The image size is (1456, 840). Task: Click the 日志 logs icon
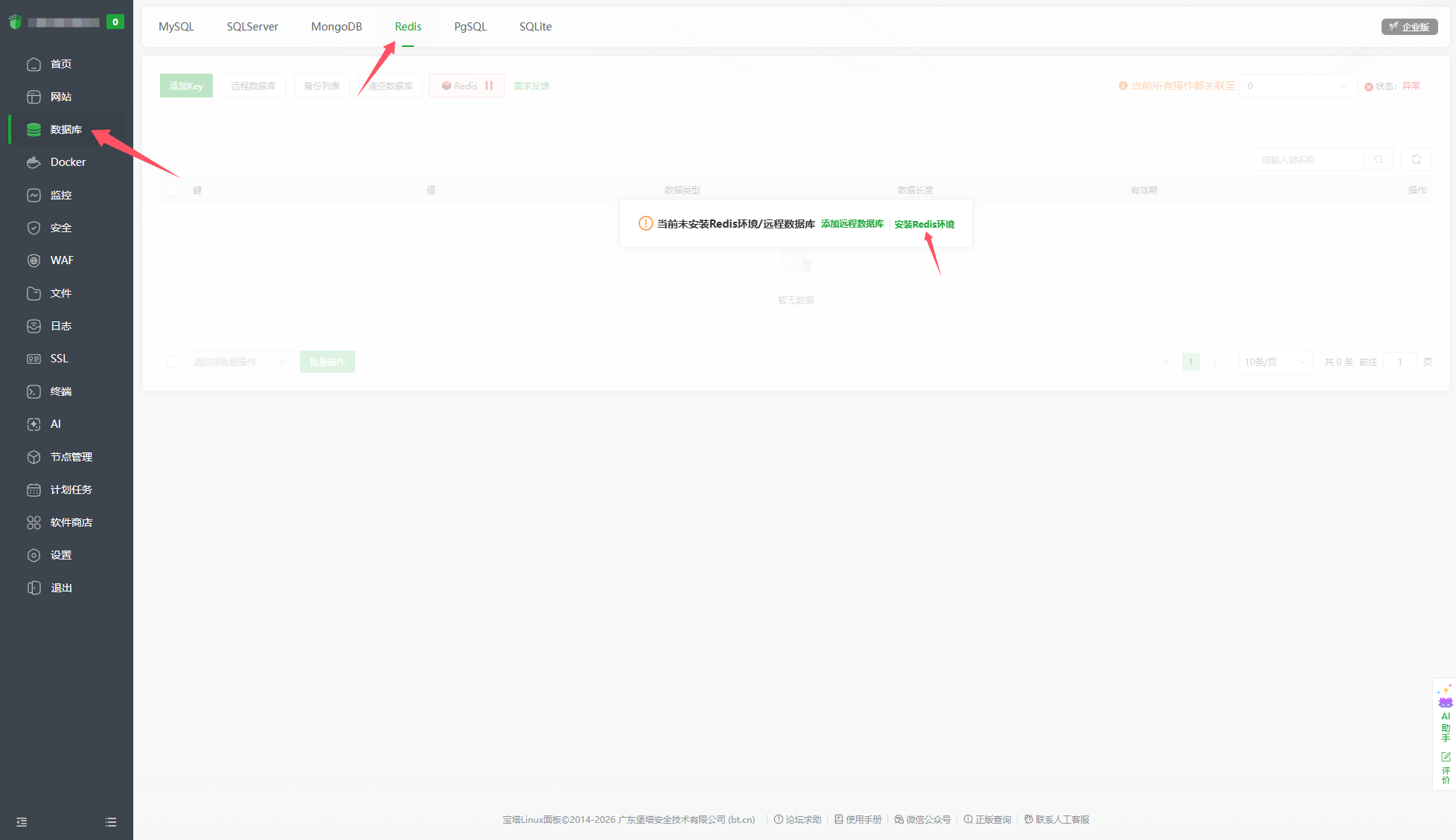[x=33, y=326]
